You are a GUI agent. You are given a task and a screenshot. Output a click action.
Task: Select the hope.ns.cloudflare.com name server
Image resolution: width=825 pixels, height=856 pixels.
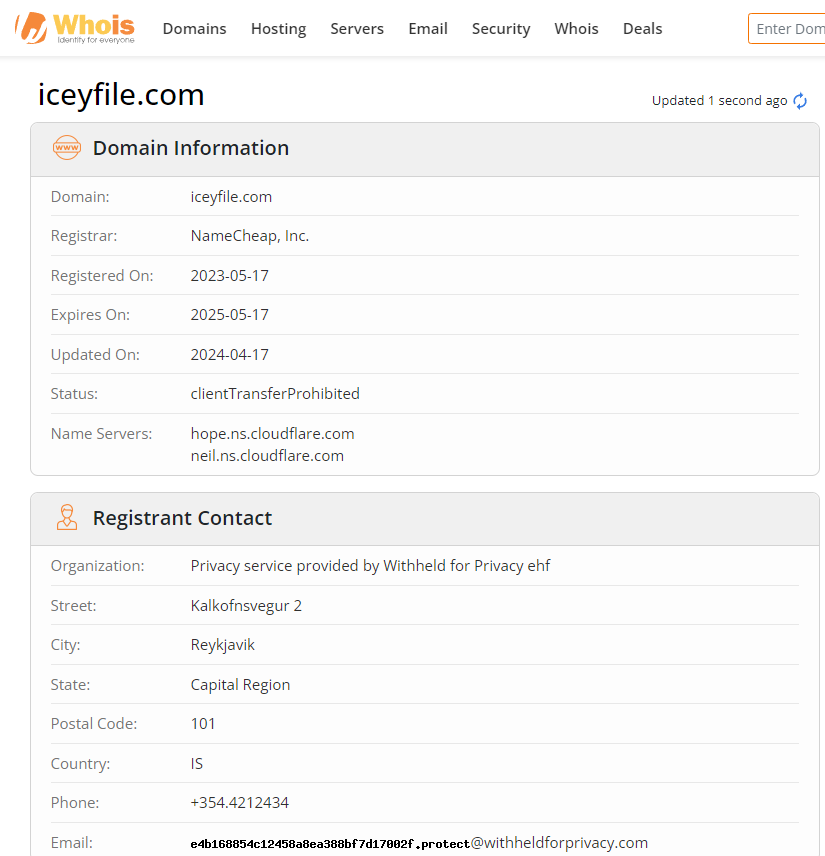click(272, 433)
